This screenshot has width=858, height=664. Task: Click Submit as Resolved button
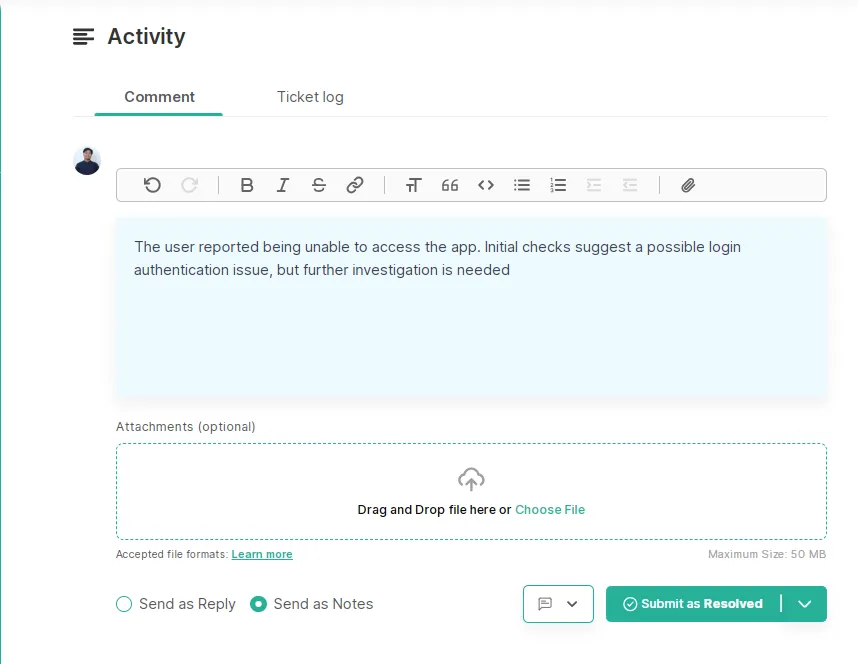(693, 604)
